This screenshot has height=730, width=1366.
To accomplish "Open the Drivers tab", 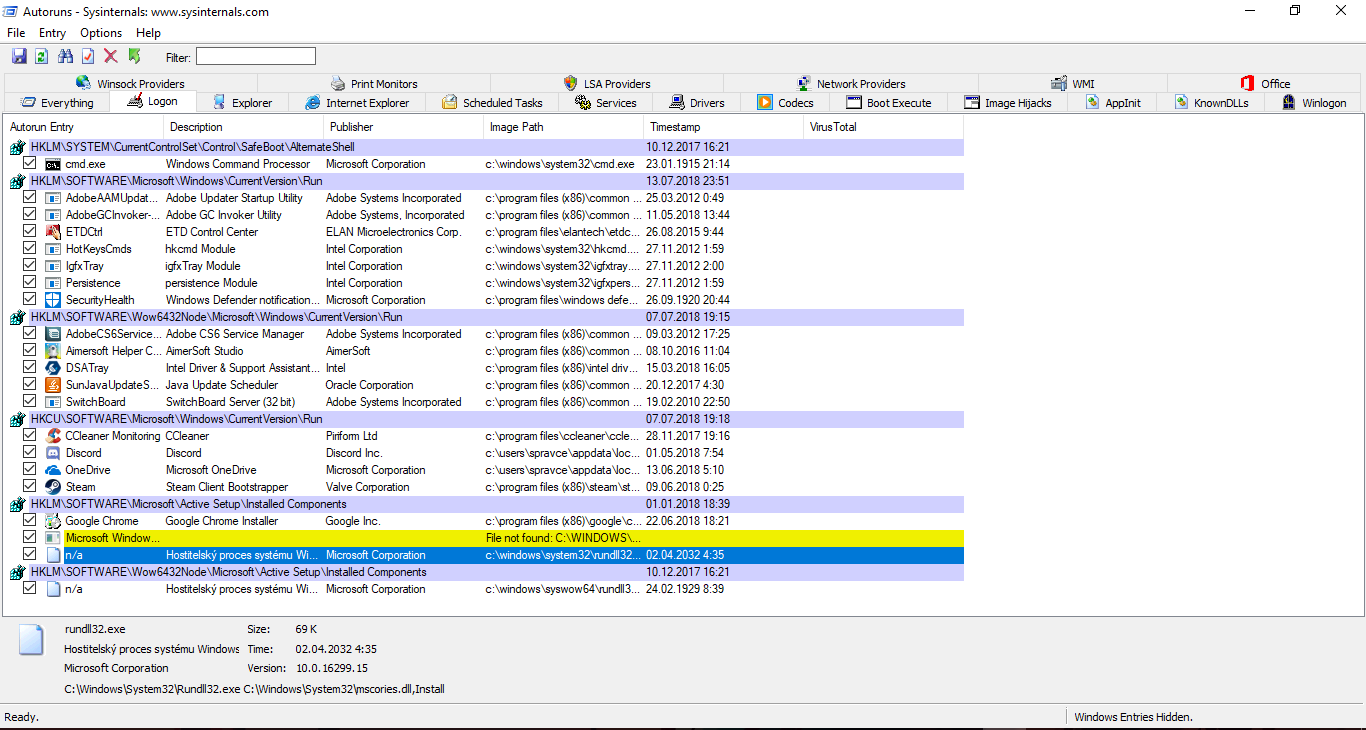I will click(697, 103).
